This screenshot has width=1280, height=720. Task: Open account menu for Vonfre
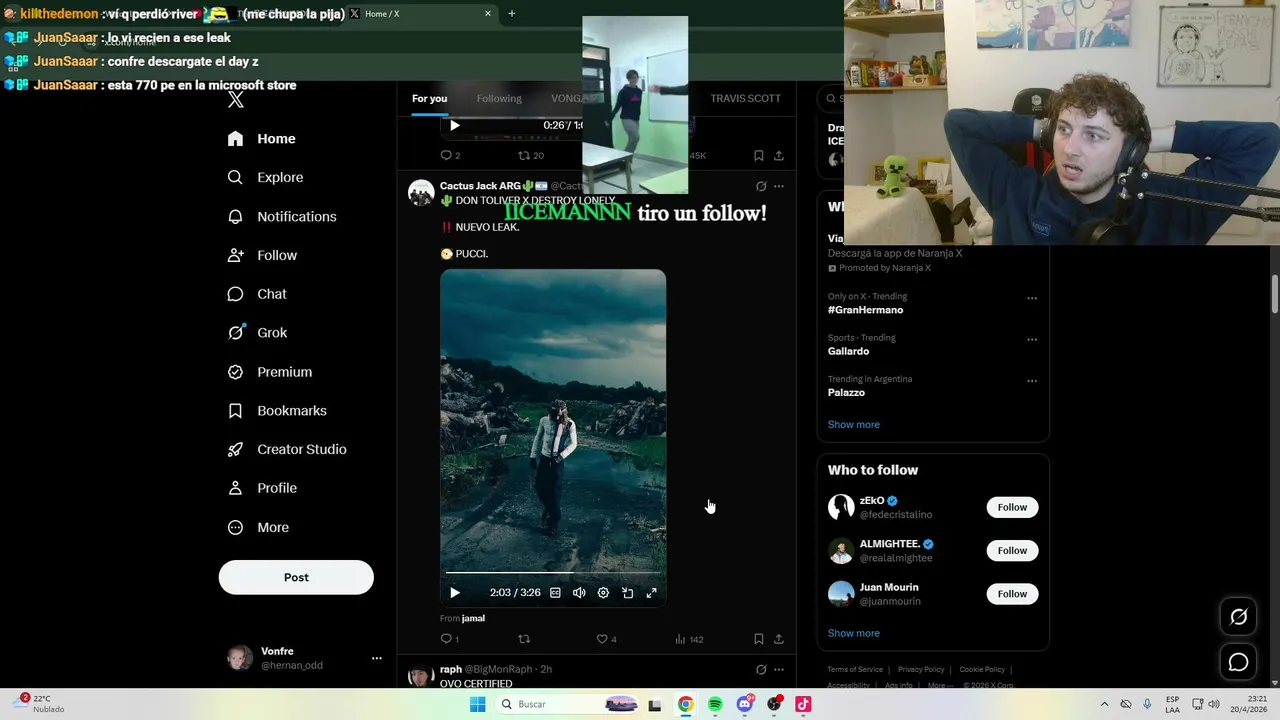(306, 658)
